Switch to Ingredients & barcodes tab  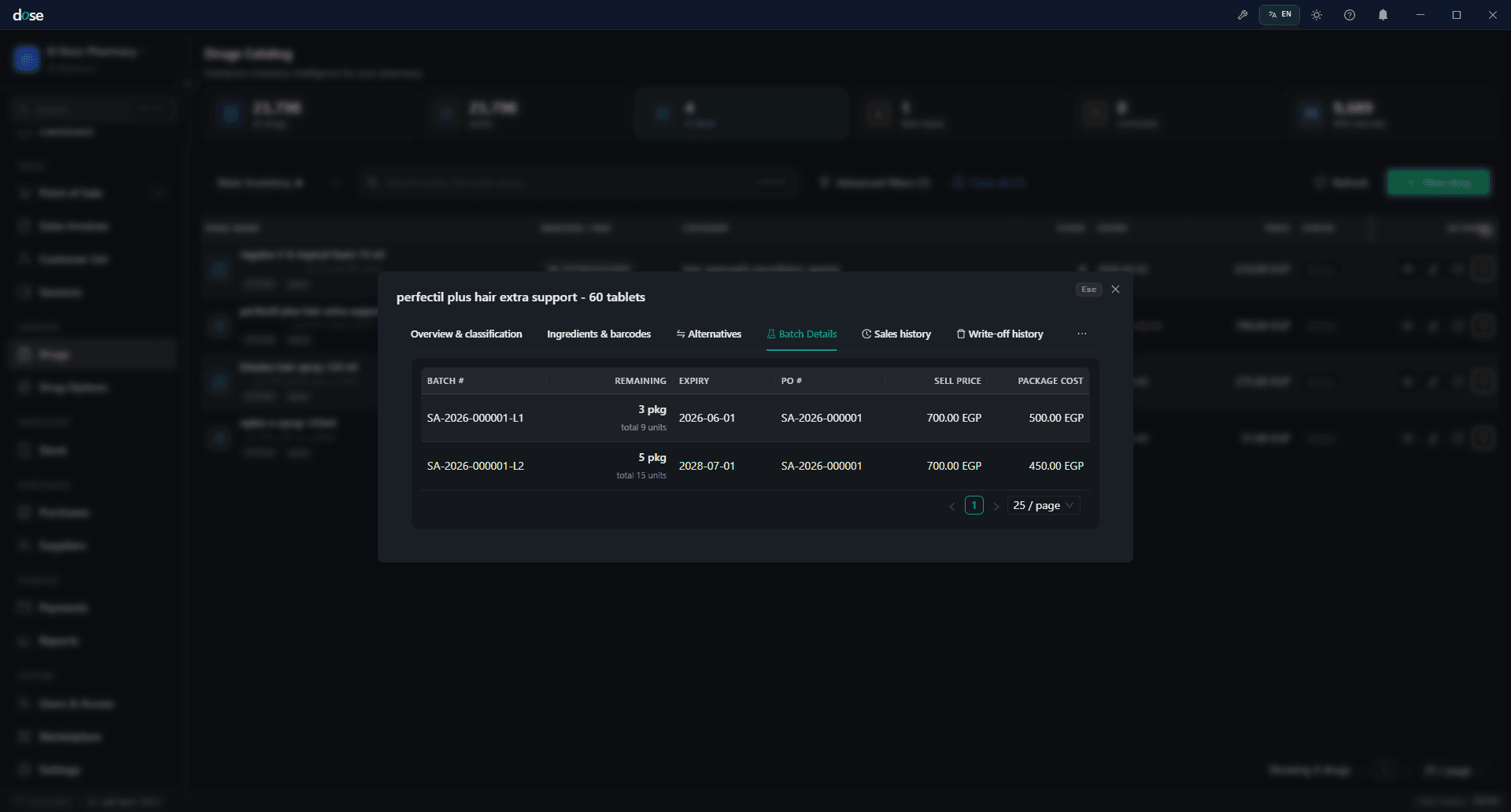click(x=599, y=334)
